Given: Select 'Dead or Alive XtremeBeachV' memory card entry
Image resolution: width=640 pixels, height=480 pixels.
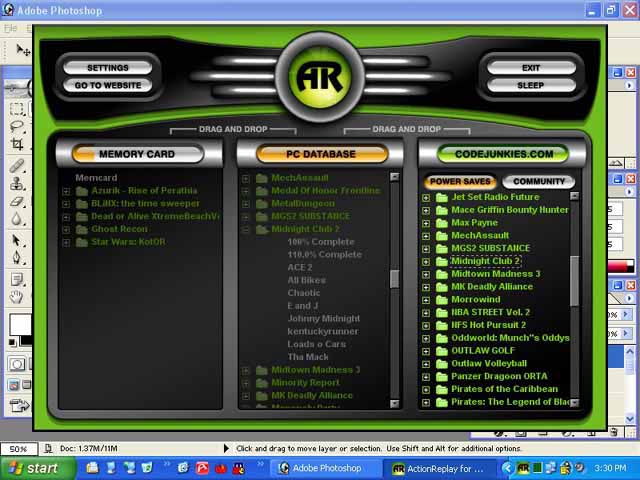Looking at the screenshot, I should click(x=155, y=216).
